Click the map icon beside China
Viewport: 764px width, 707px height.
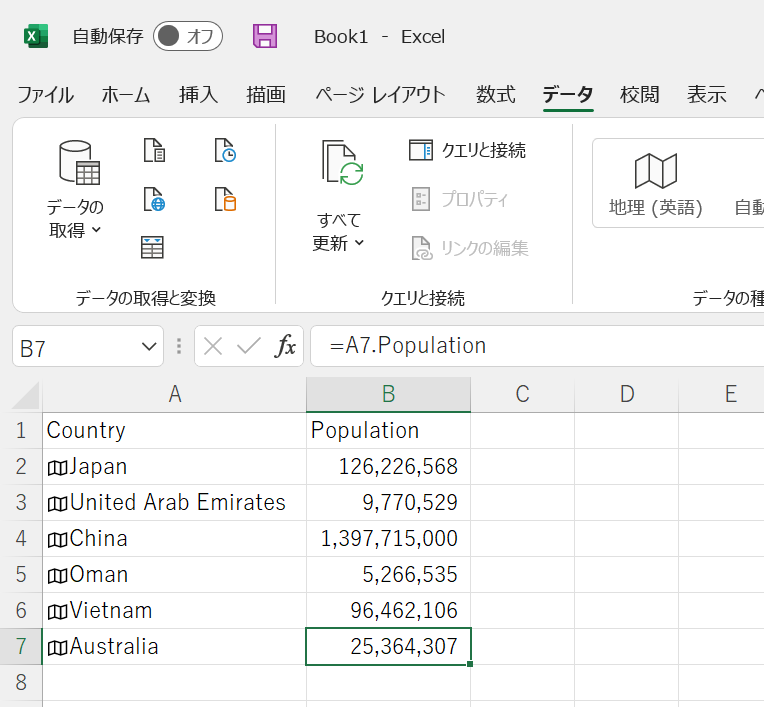(x=57, y=540)
